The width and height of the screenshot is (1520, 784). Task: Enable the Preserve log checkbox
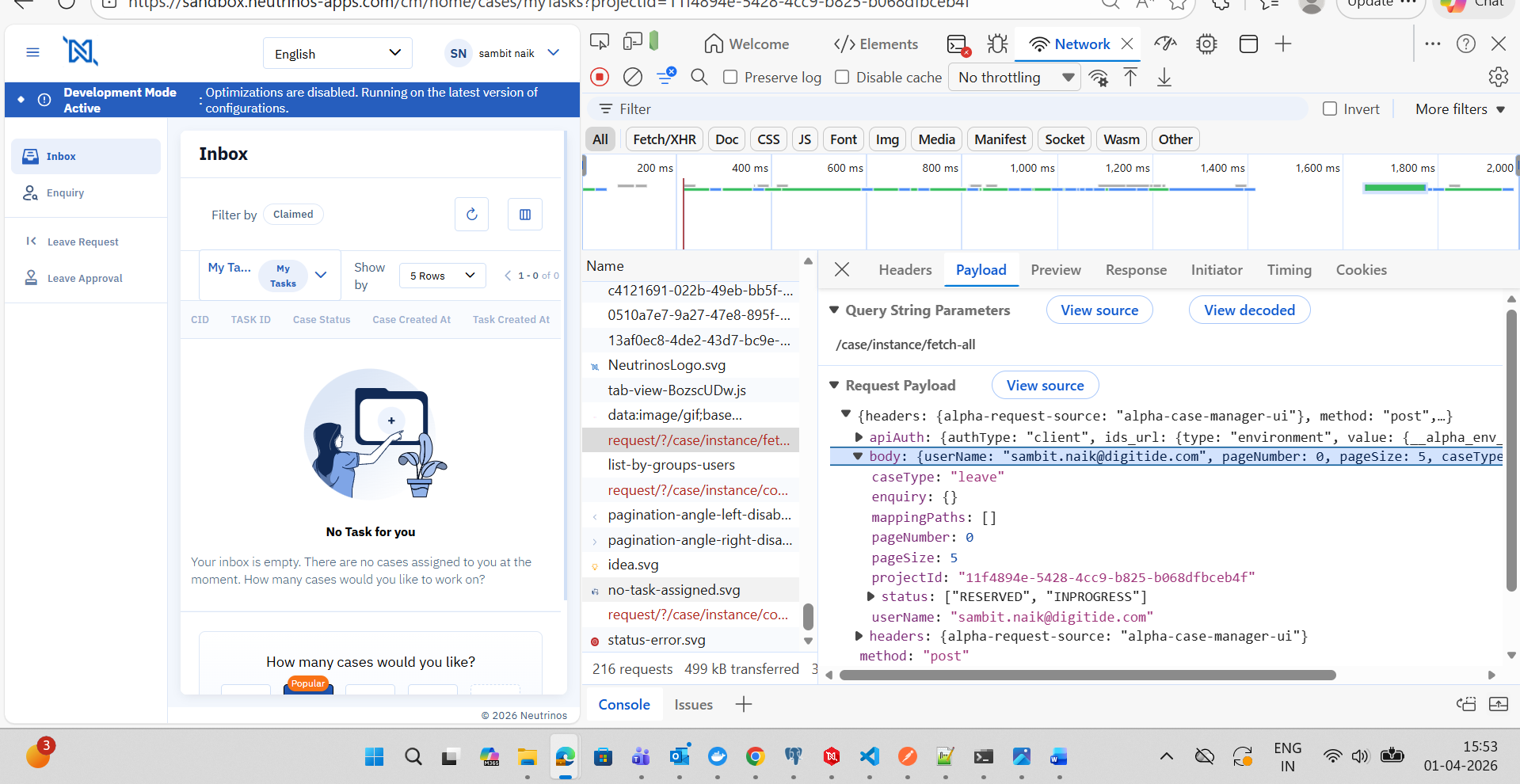click(x=730, y=77)
